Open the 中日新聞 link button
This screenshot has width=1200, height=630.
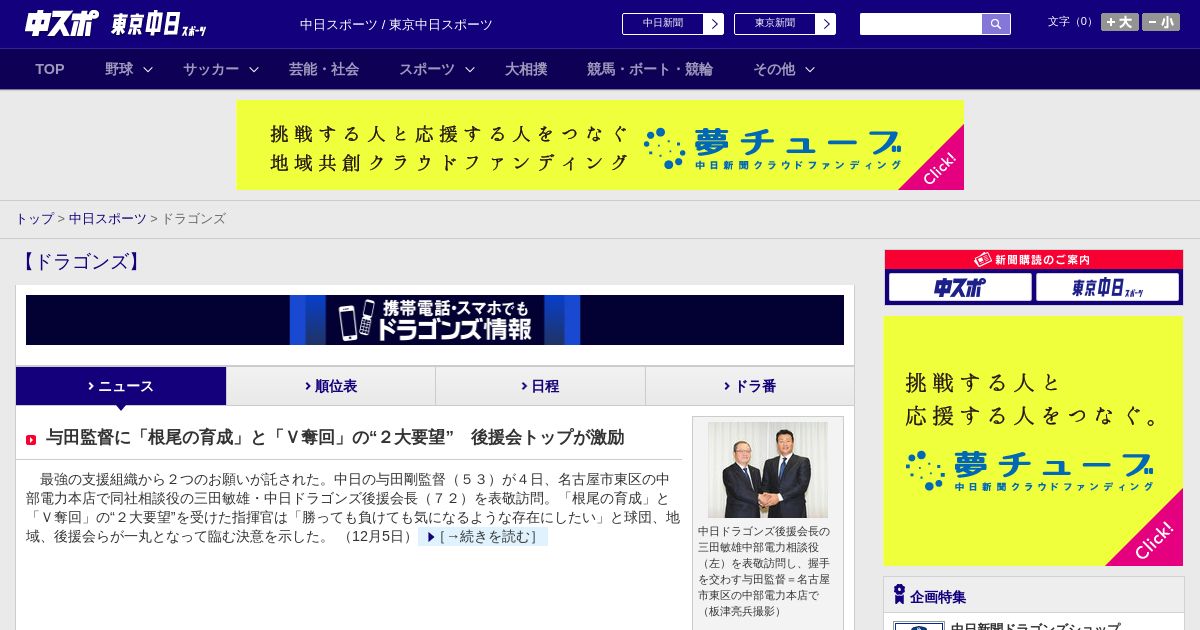[663, 24]
